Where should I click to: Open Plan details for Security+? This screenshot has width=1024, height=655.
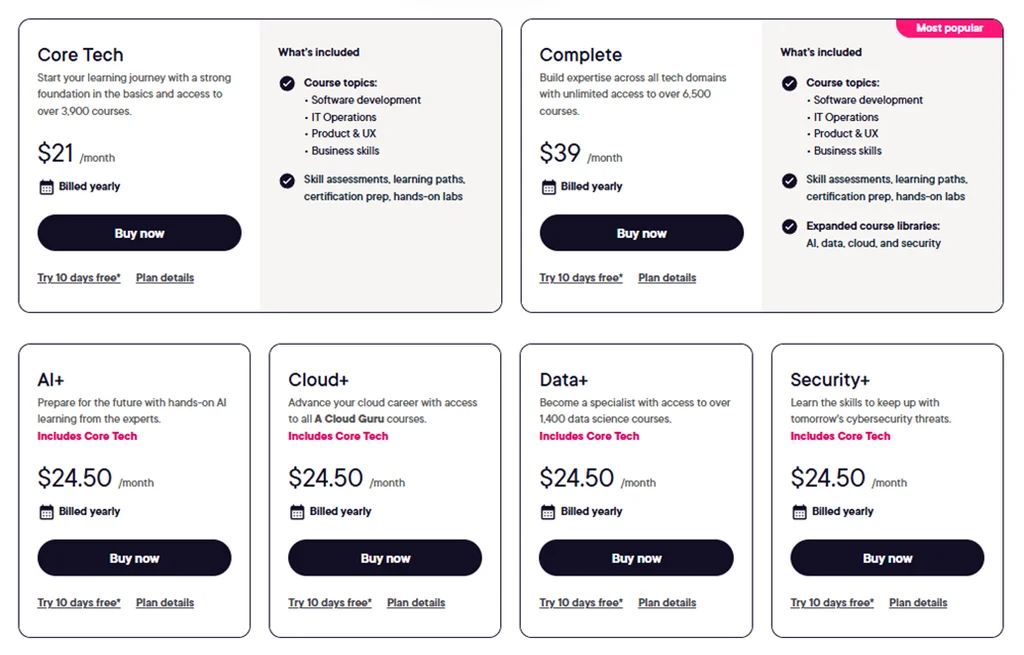pos(918,603)
